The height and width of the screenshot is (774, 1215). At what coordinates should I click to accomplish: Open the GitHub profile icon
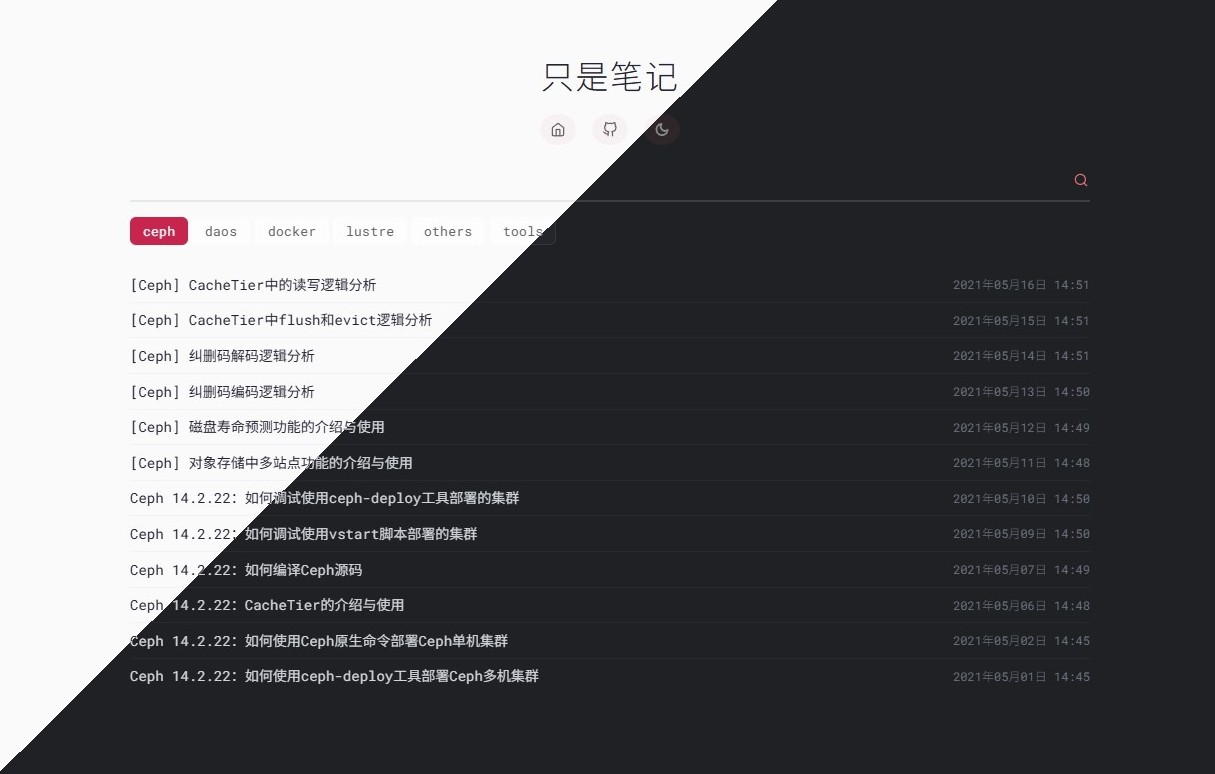(610, 129)
